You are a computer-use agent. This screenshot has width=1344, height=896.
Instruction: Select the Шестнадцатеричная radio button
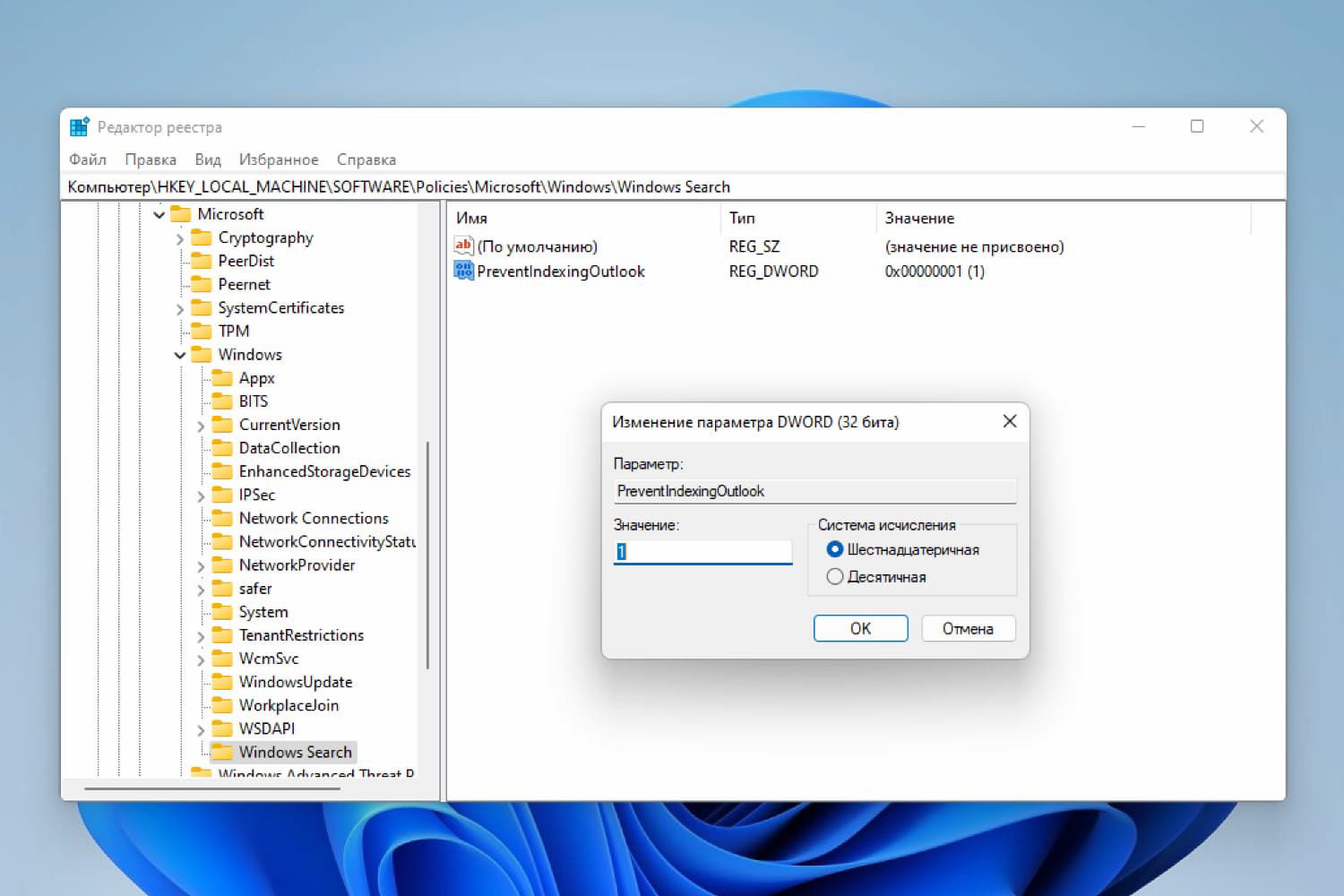click(x=835, y=549)
